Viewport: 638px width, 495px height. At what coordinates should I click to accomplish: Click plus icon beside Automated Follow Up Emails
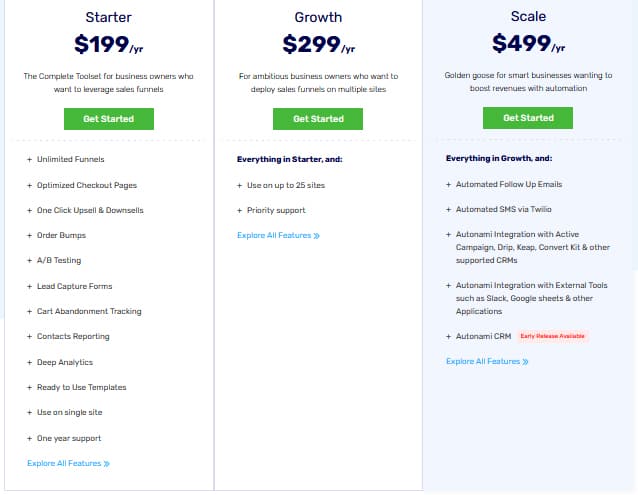(x=448, y=184)
